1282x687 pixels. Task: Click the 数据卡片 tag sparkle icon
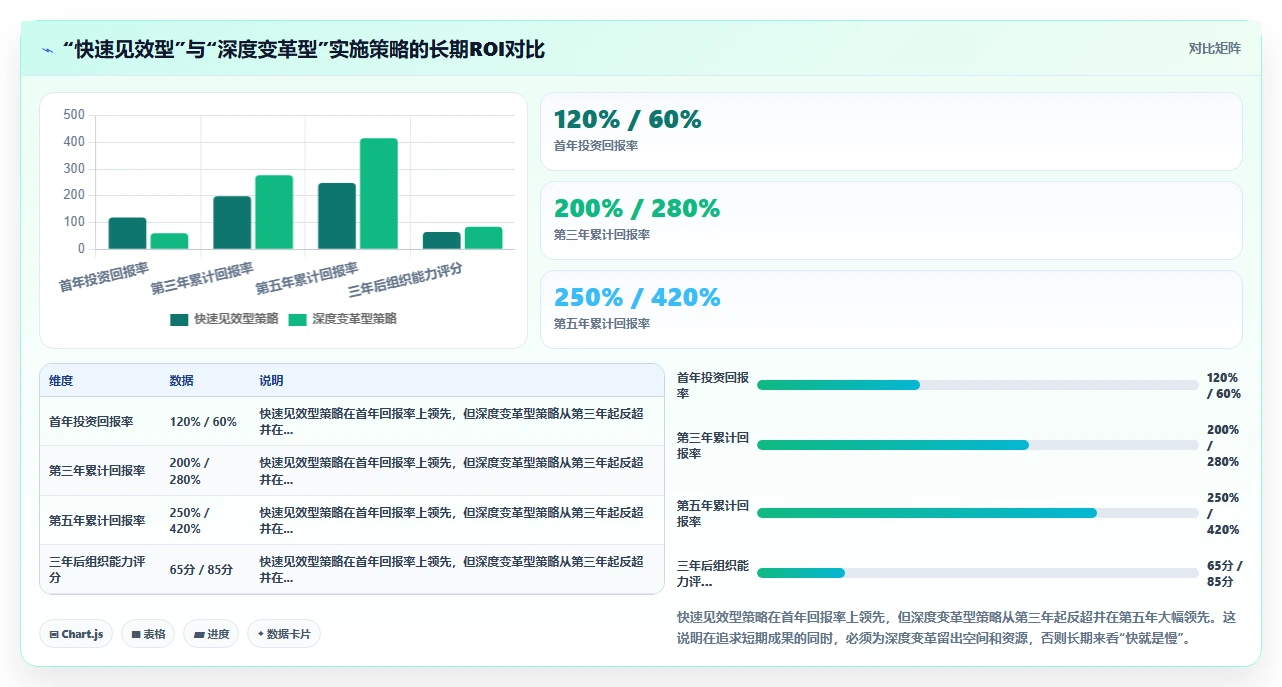point(260,634)
